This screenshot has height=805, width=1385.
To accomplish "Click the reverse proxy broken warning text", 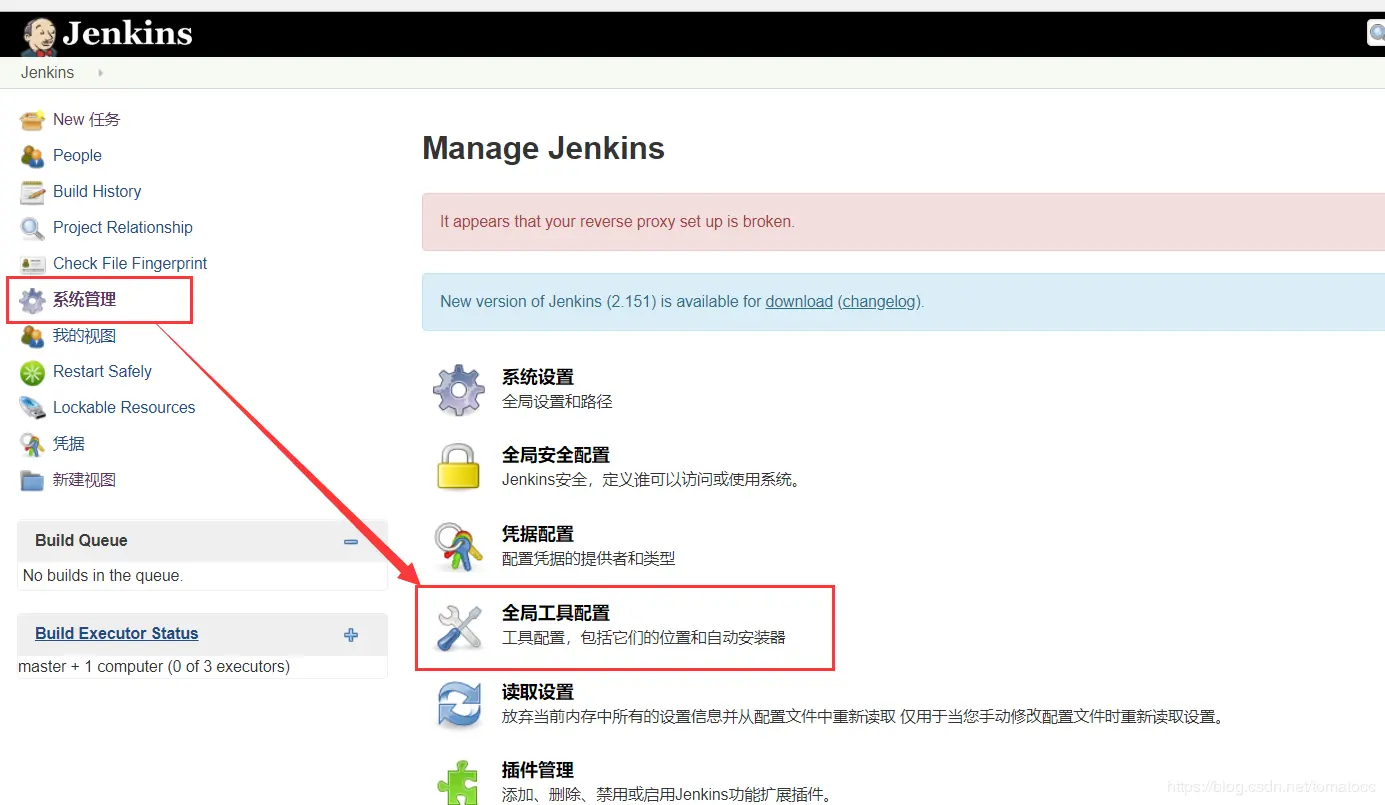I will (617, 221).
